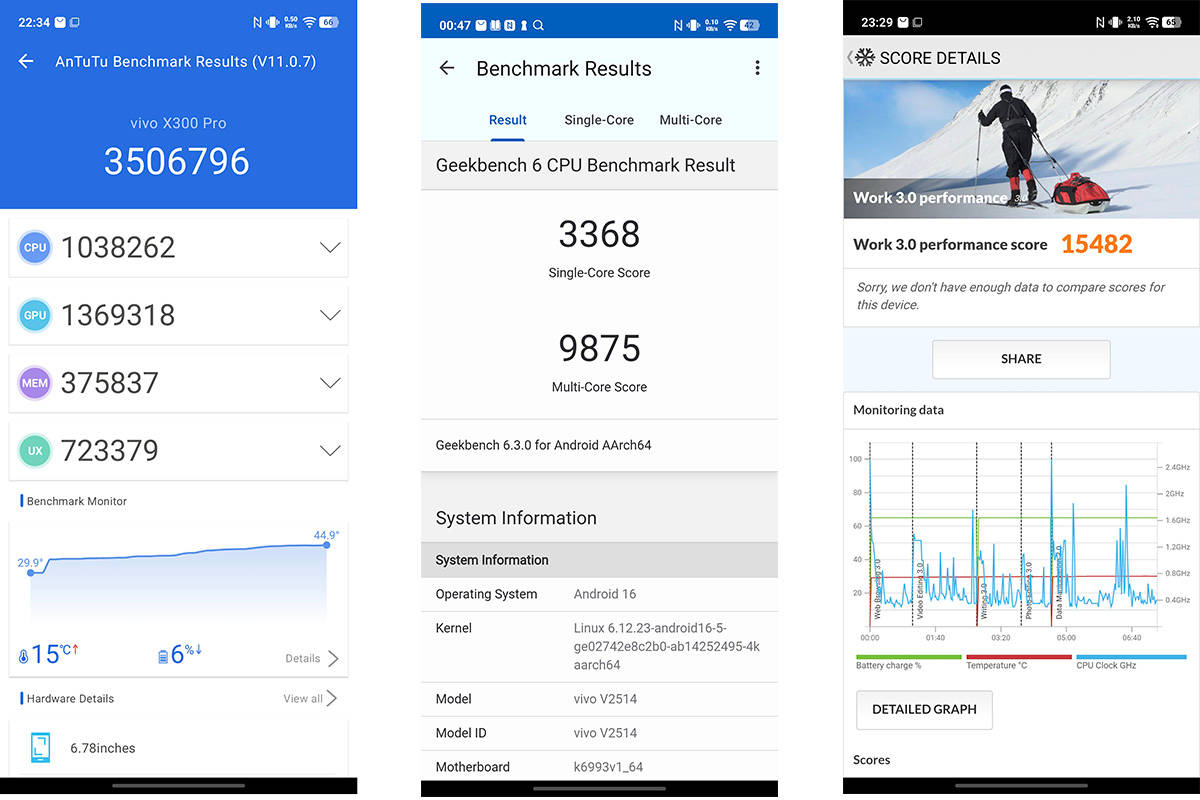Click the Single-Core score 3368
1200x800 pixels.
pos(599,234)
